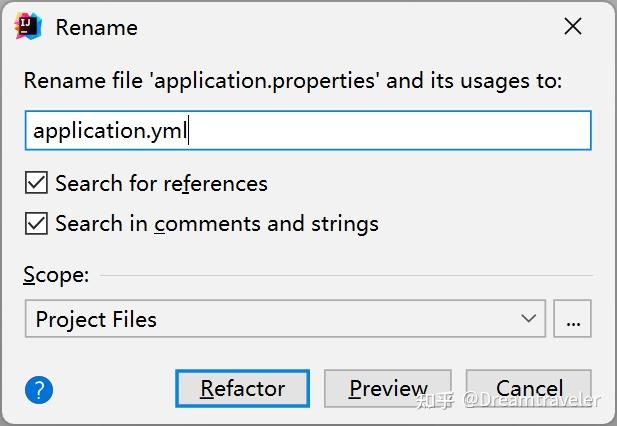Screen dimensions: 617x426
Task: Open help via the blue question mark icon
Action: tap(39, 389)
